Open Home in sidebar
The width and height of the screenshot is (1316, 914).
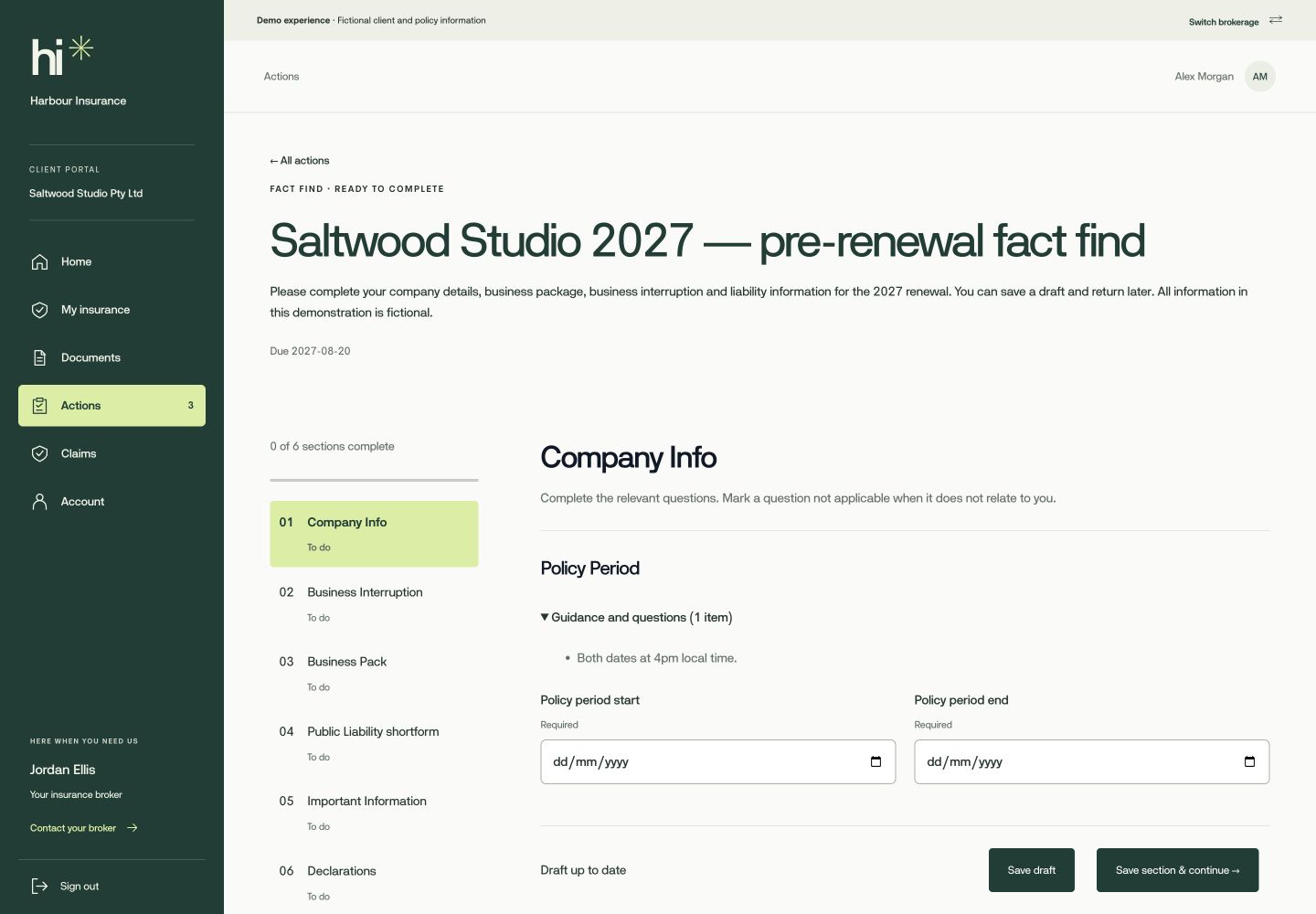click(x=111, y=262)
